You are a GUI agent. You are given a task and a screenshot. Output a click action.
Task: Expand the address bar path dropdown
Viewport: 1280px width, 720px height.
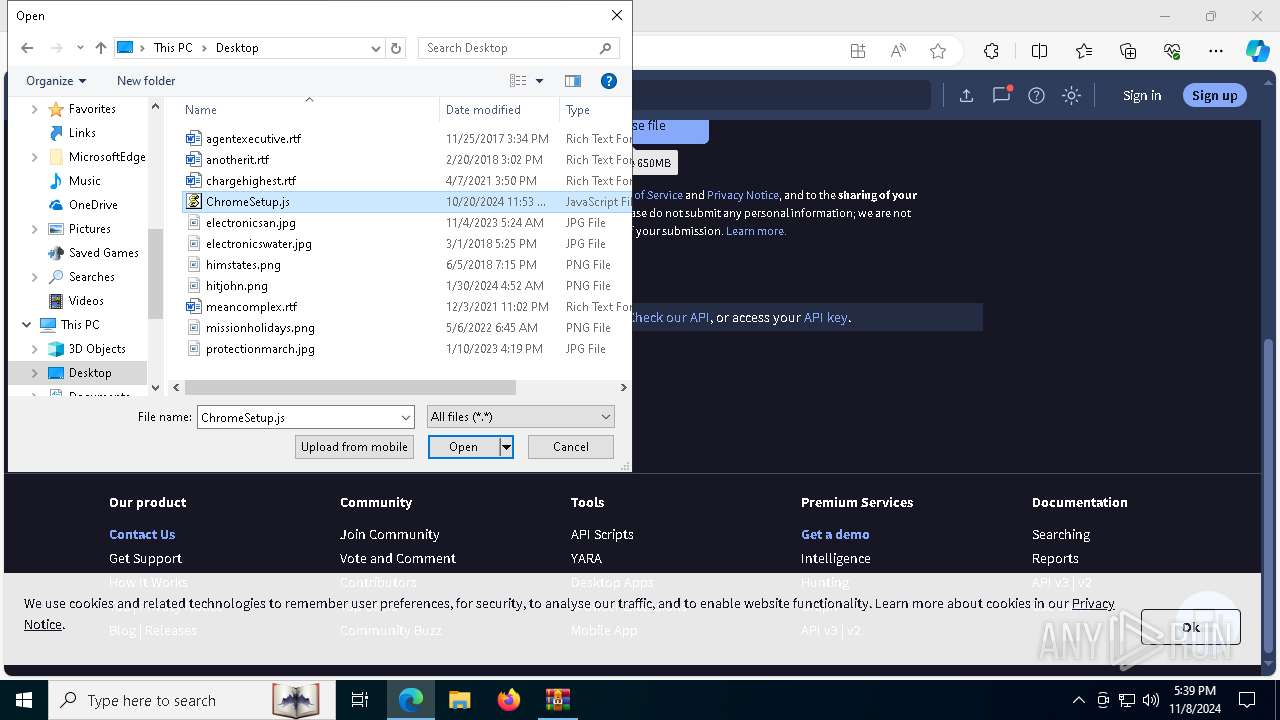[376, 48]
